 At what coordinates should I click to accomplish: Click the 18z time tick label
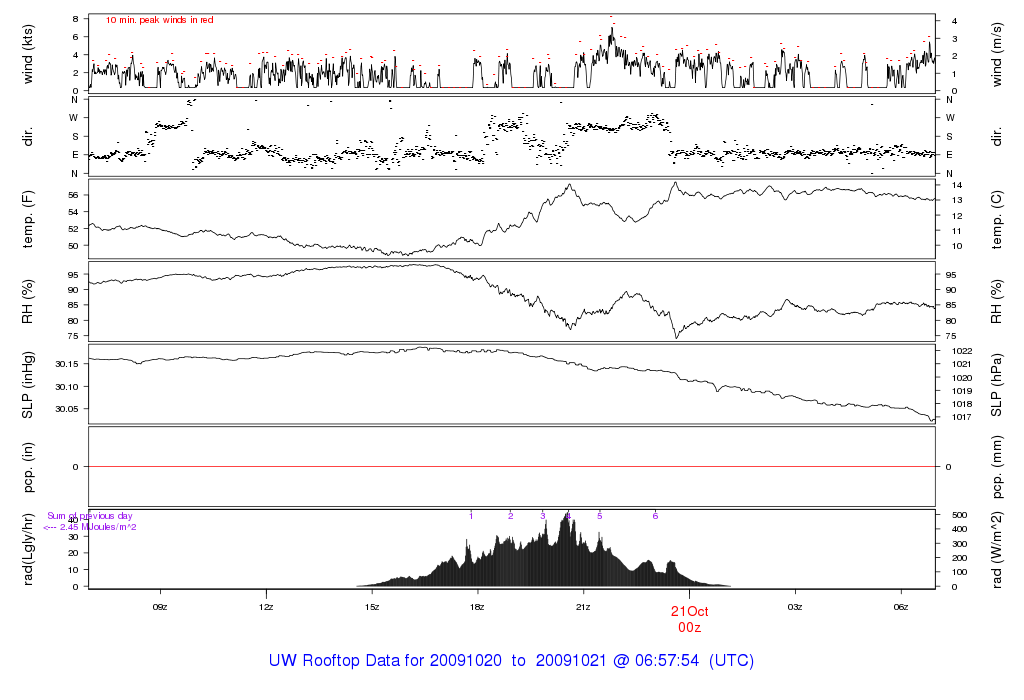coord(478,607)
